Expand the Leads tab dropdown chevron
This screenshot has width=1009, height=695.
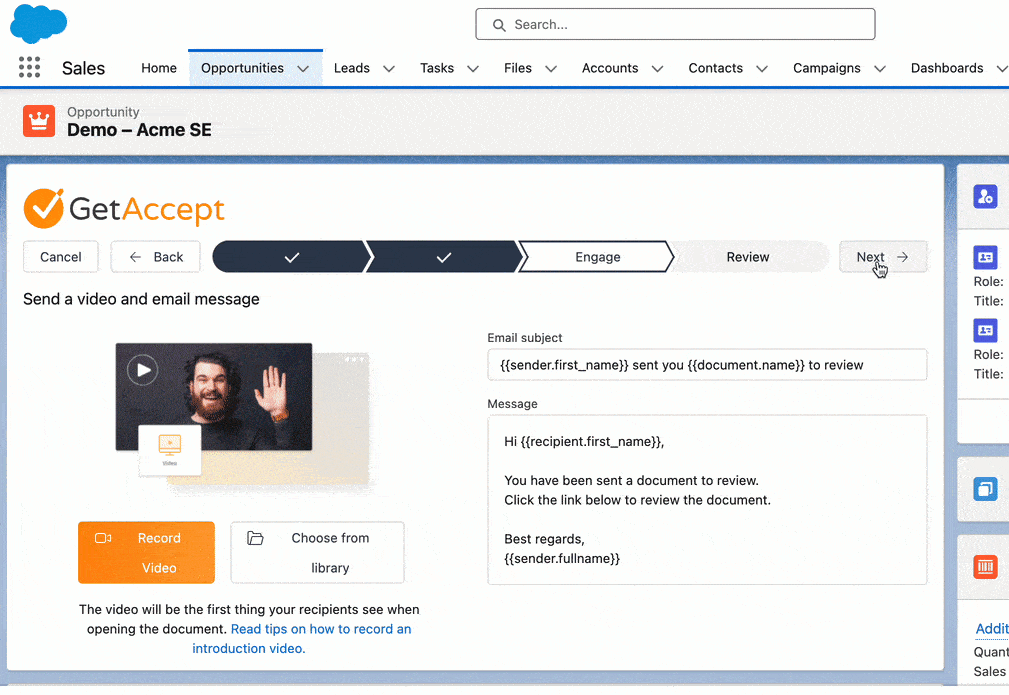click(389, 69)
